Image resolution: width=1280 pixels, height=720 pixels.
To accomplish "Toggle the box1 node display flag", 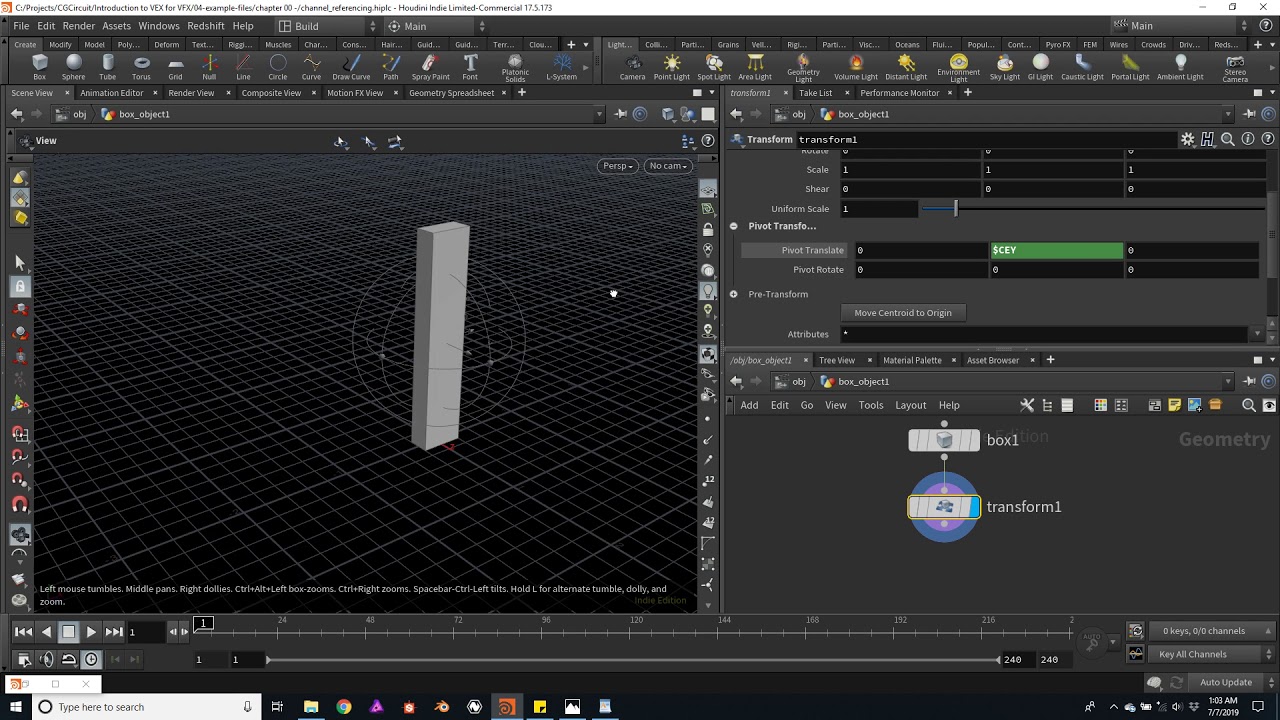I will tap(974, 440).
